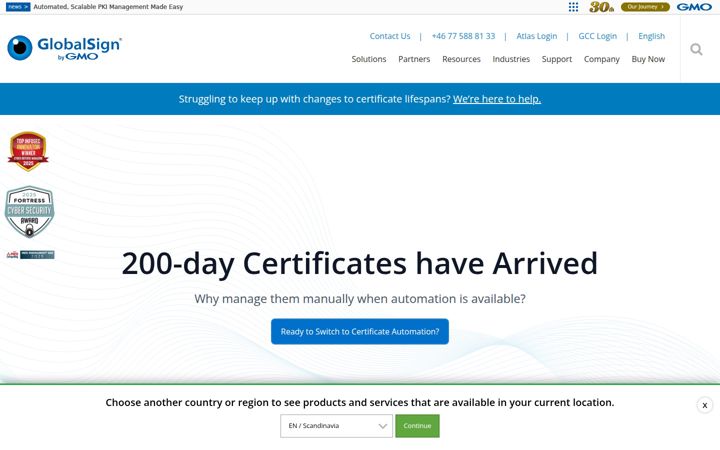
Task: Dismiss the country selection banner
Action: pyautogui.click(x=704, y=405)
